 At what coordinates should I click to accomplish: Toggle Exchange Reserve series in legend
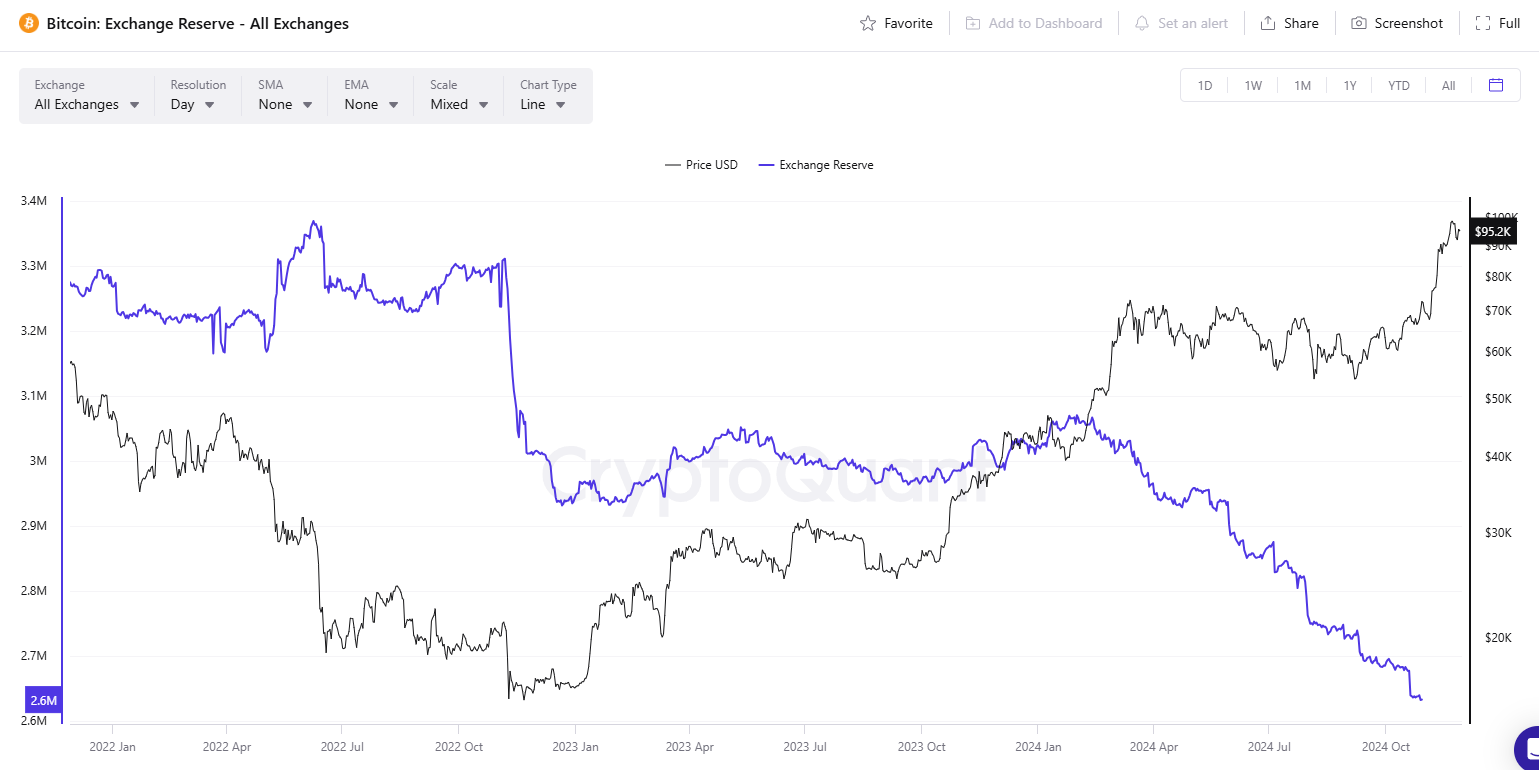pyautogui.click(x=816, y=165)
